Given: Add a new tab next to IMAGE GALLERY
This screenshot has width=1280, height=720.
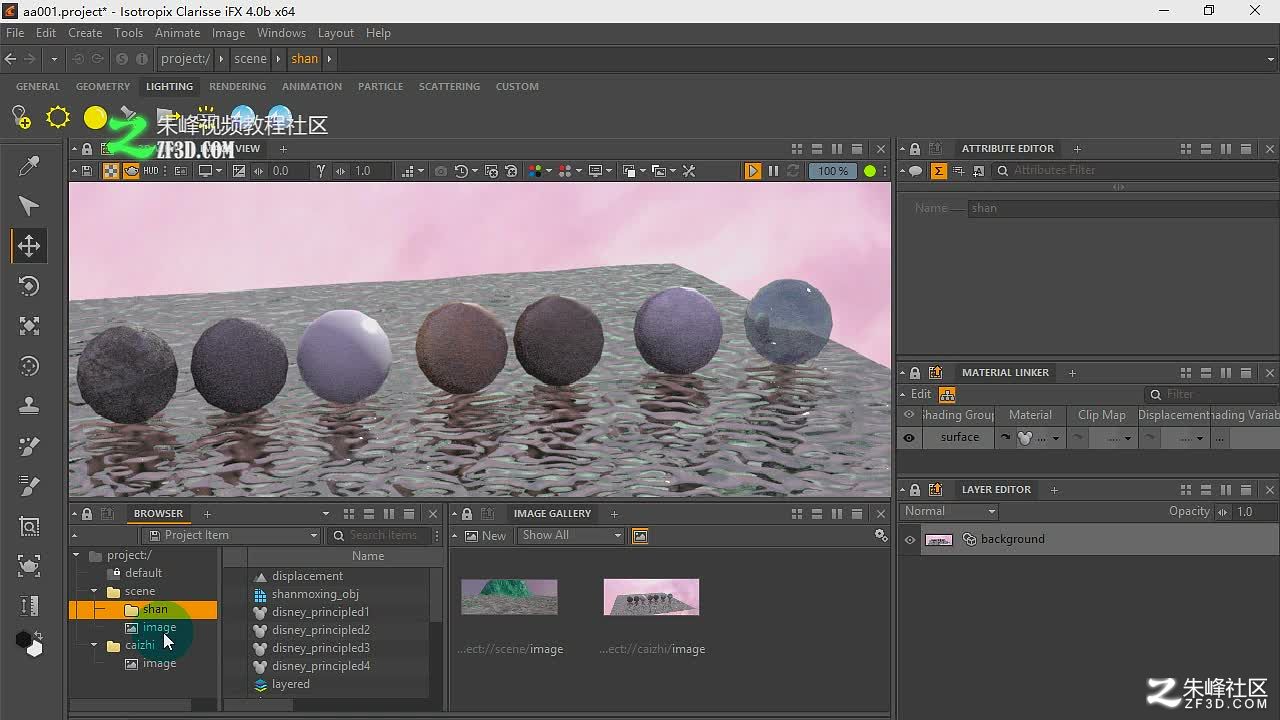Looking at the screenshot, I should coord(614,514).
